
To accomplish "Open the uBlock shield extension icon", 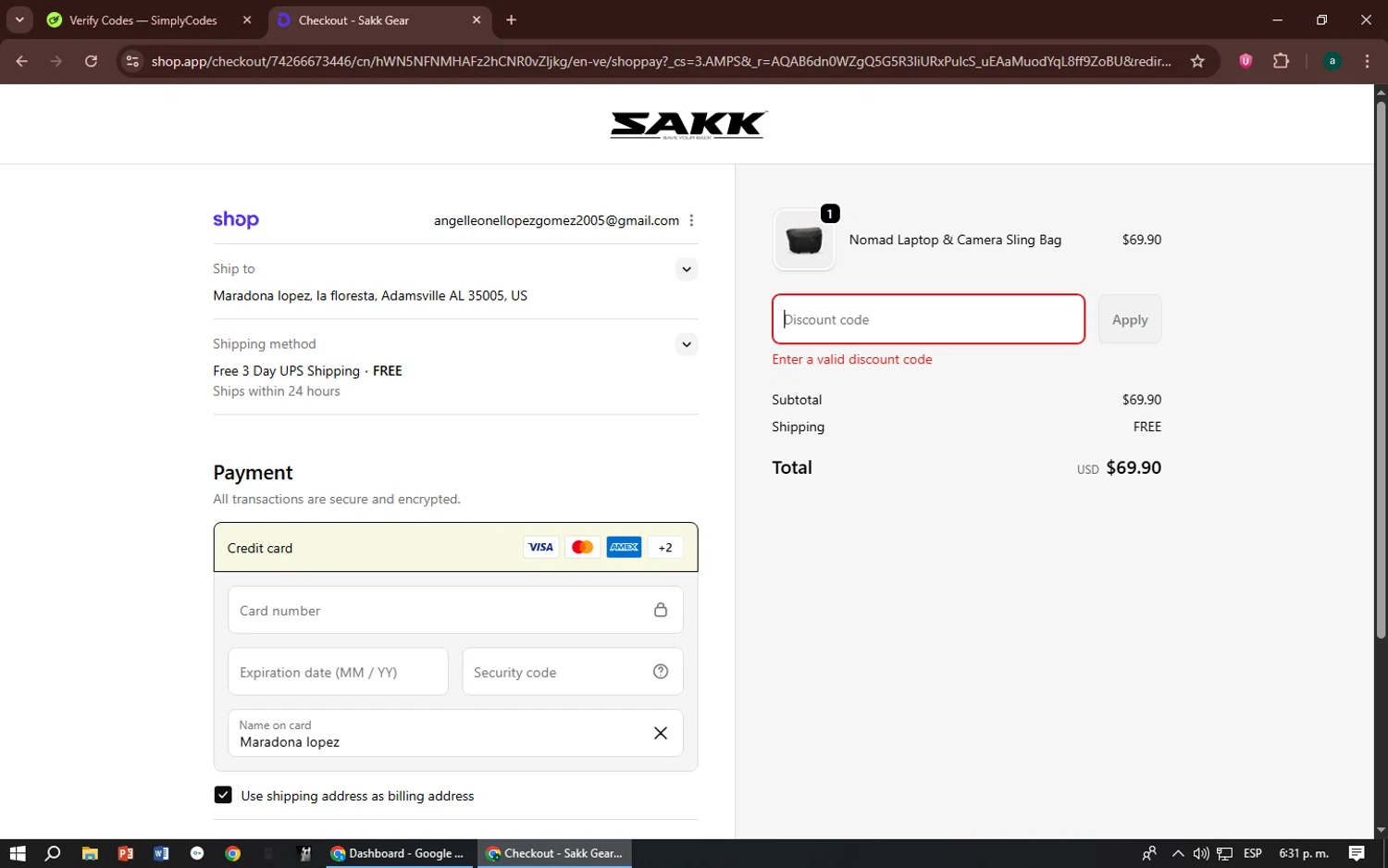I will tap(1245, 61).
